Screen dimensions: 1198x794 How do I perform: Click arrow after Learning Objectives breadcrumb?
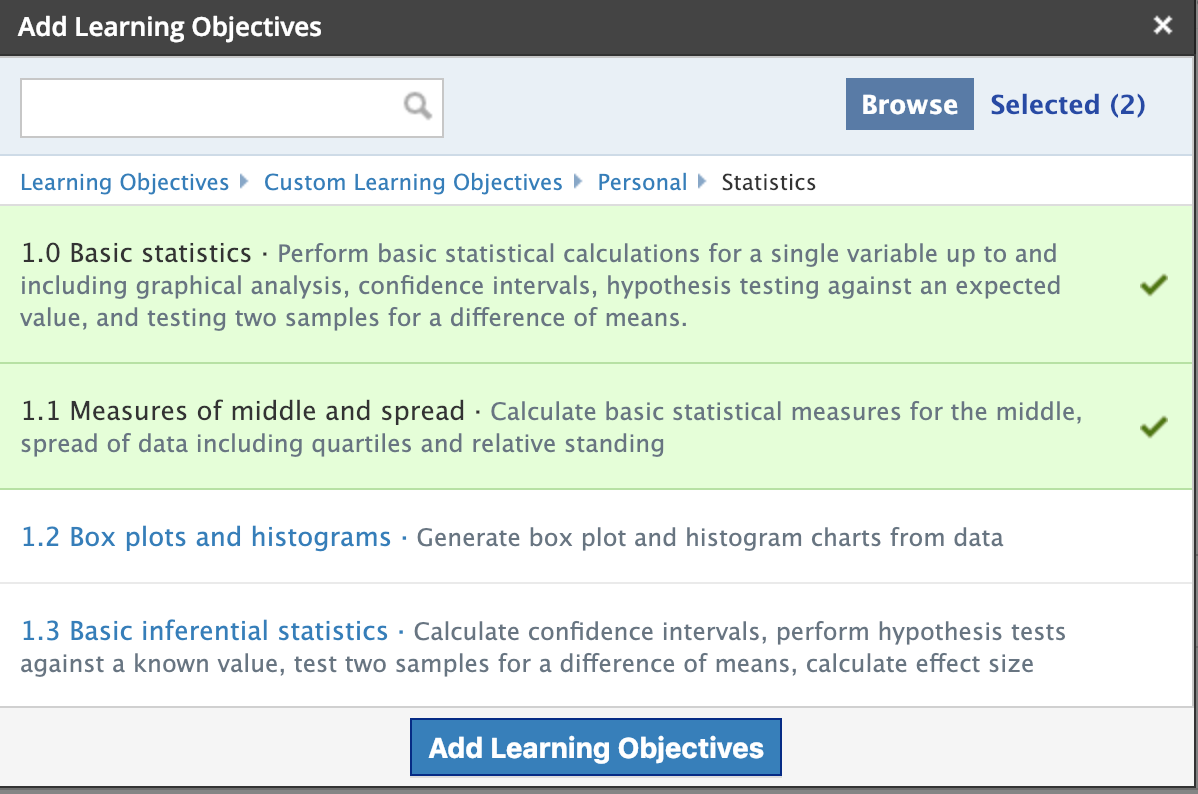pos(246,182)
